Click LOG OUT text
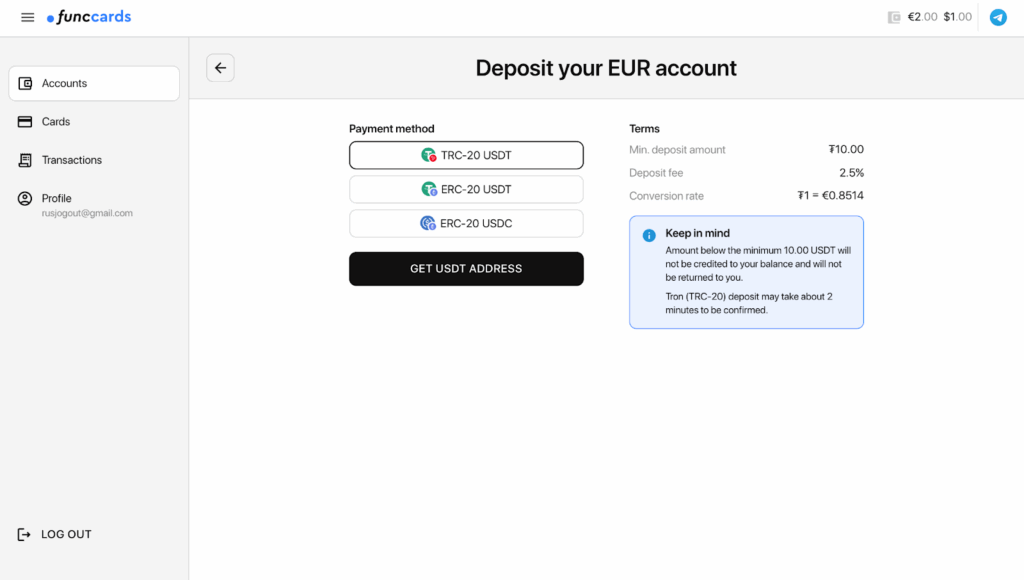1024x580 pixels. tap(67, 534)
